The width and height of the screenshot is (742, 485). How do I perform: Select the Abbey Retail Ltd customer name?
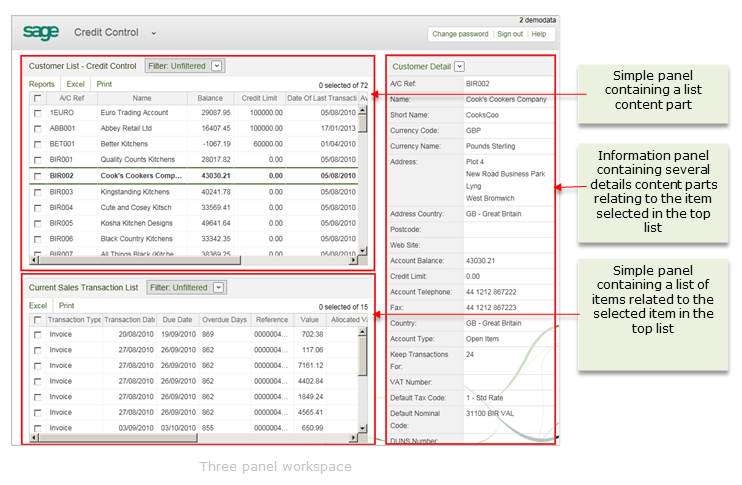click(x=126, y=128)
